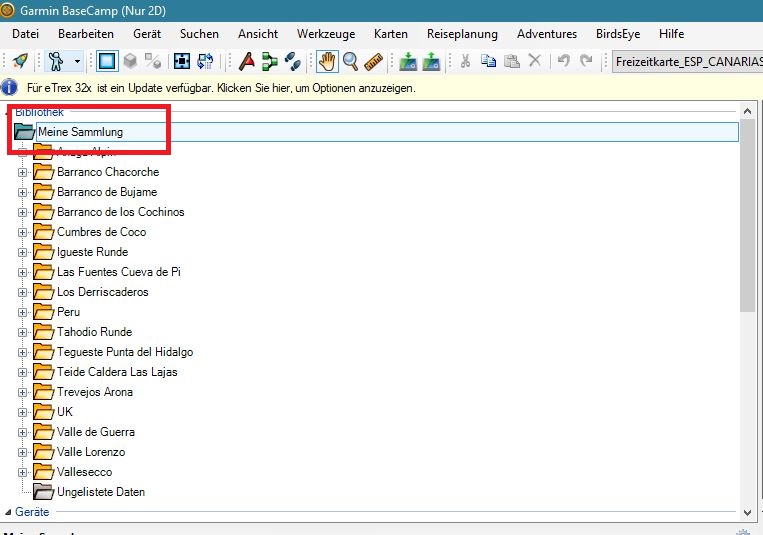
Task: Click the 3D map view cube icon
Action: click(130, 61)
